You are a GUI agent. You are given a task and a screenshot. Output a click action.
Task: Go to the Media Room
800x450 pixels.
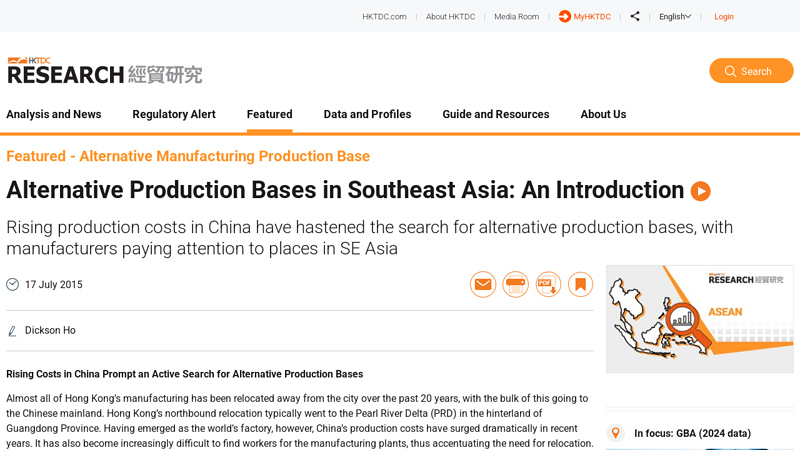point(516,16)
